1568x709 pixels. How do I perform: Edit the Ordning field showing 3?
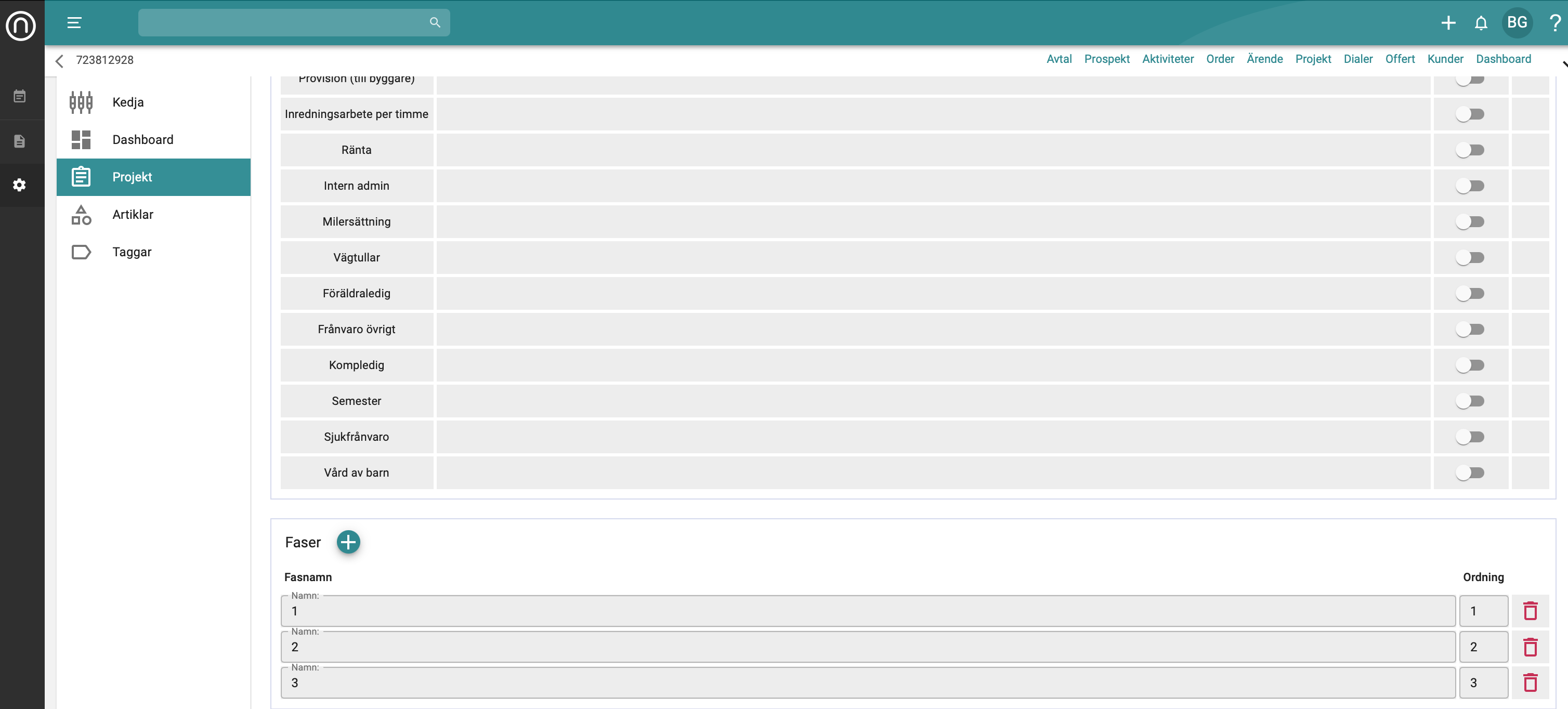pos(1483,683)
